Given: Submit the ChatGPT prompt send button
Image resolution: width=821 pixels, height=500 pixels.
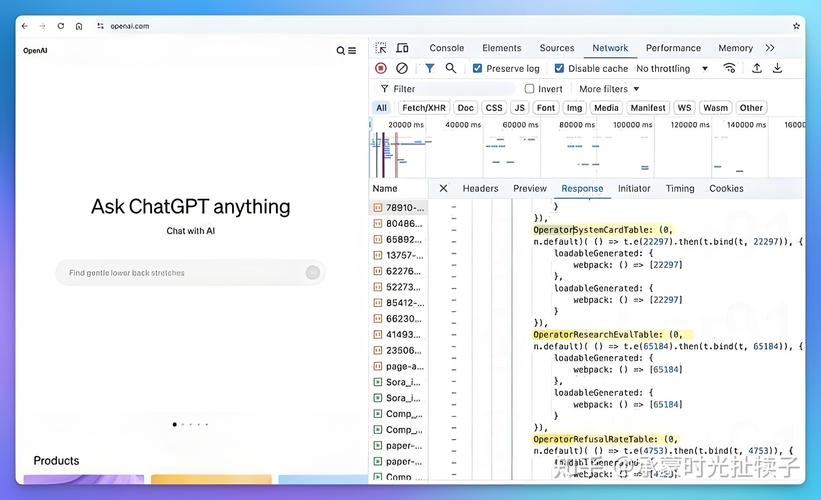Looking at the screenshot, I should (x=313, y=272).
